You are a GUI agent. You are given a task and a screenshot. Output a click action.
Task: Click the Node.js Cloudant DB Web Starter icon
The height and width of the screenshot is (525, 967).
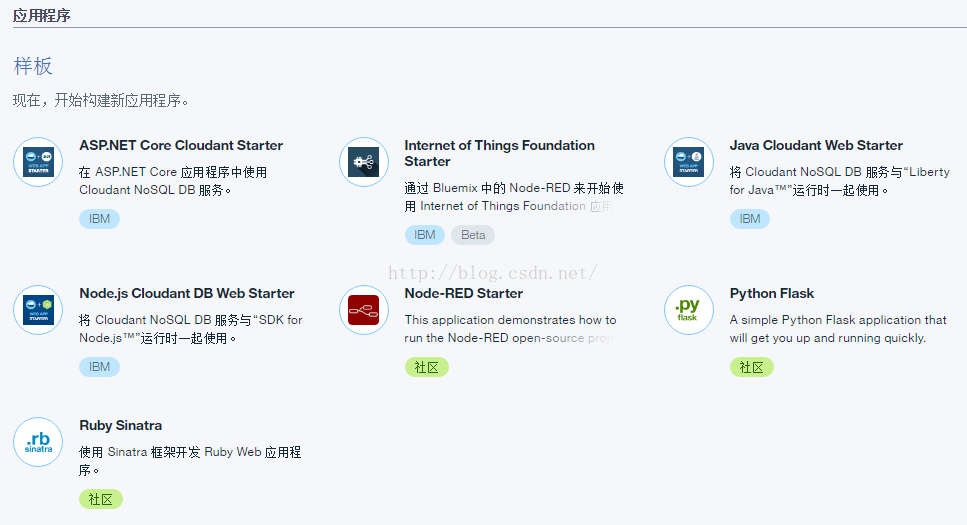pos(38,310)
